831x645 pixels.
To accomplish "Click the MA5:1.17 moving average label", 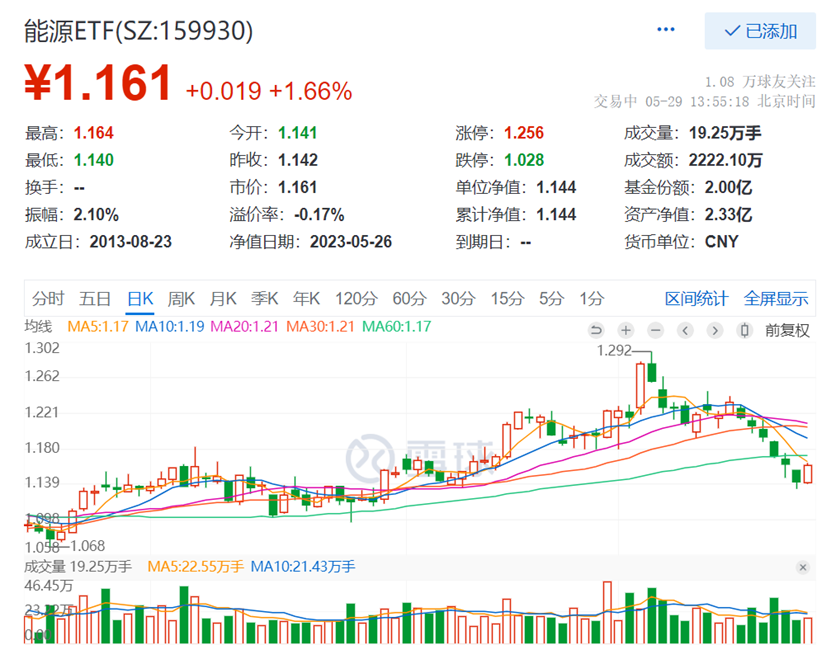I will tap(98, 326).
